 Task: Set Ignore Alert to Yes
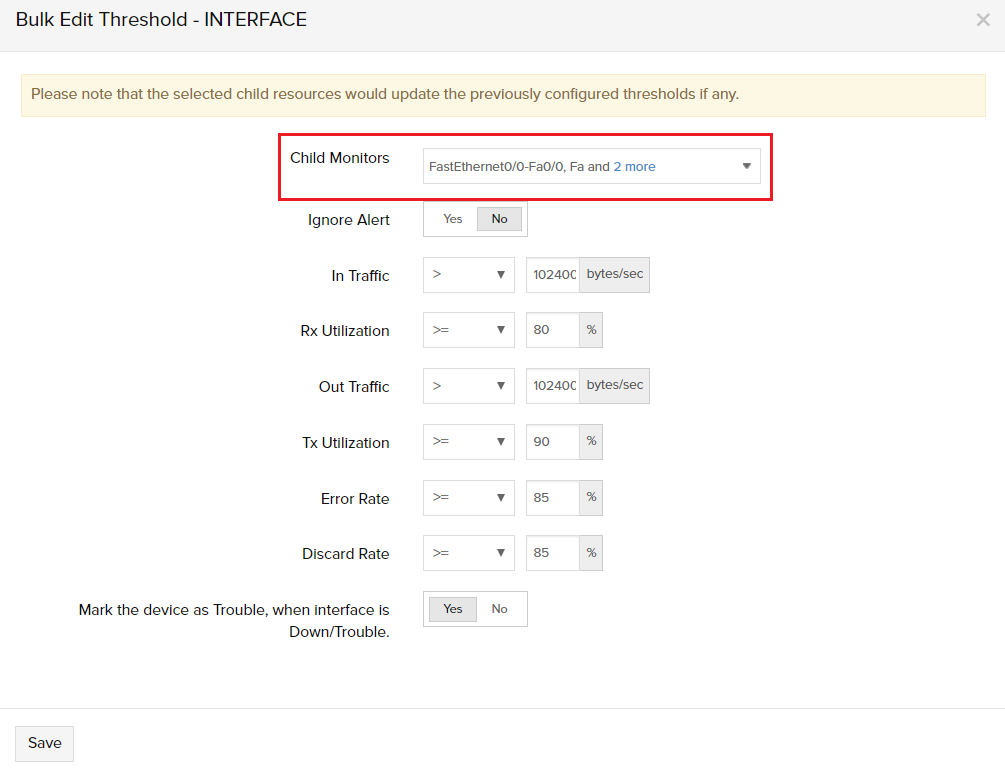click(453, 219)
